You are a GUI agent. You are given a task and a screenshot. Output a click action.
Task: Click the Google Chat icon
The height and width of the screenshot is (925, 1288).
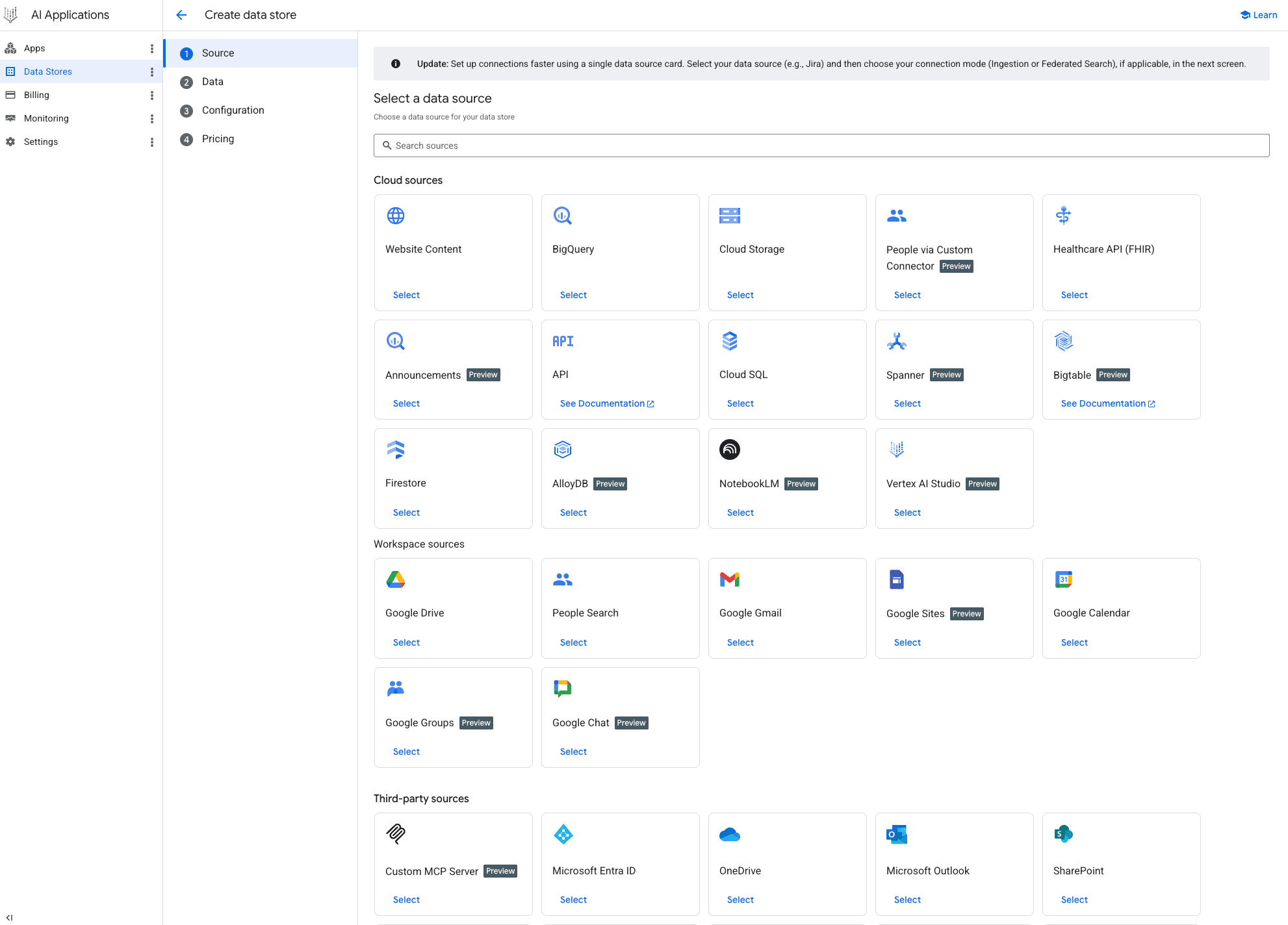point(563,689)
